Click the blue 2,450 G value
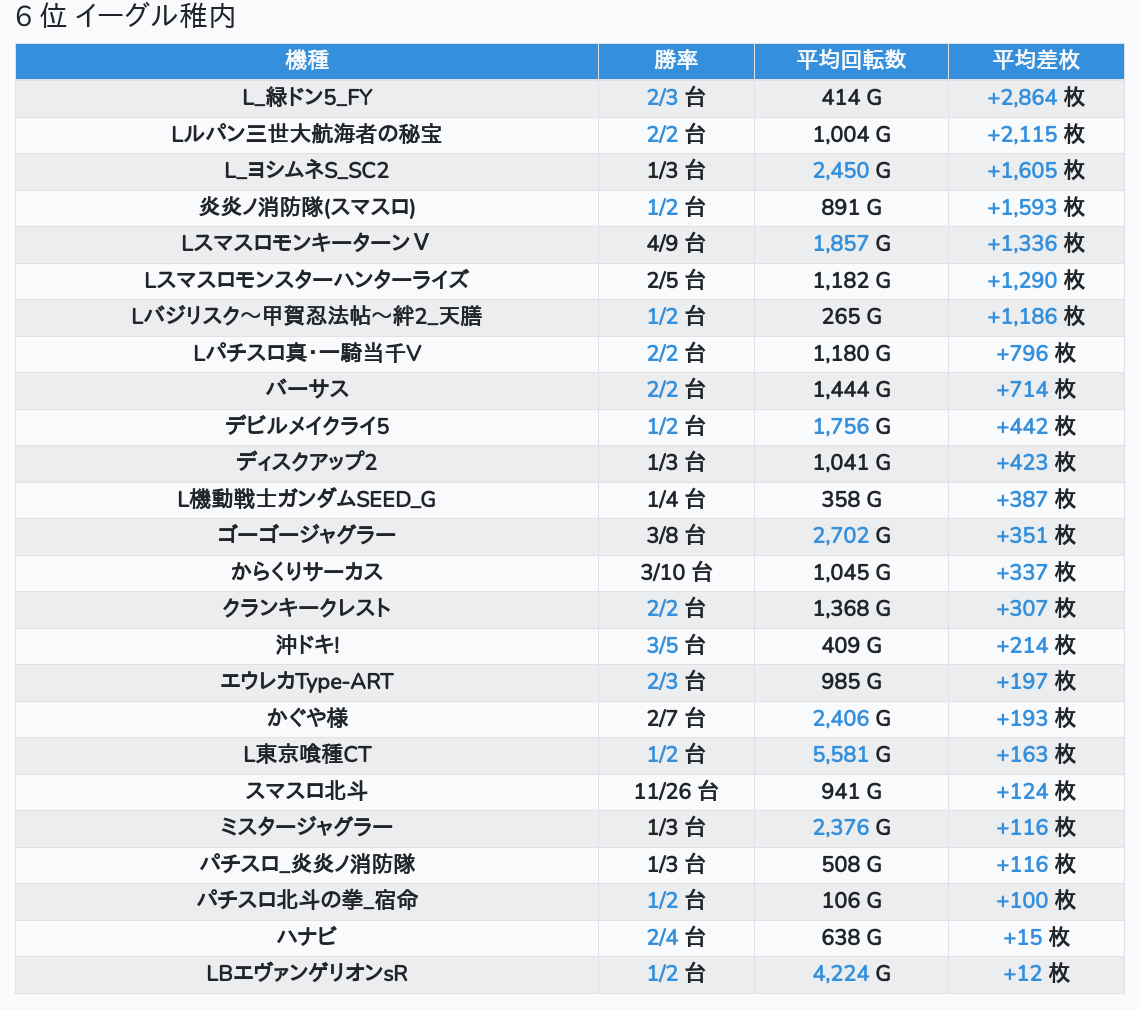Screen dimensions: 1140x1010 (851, 171)
